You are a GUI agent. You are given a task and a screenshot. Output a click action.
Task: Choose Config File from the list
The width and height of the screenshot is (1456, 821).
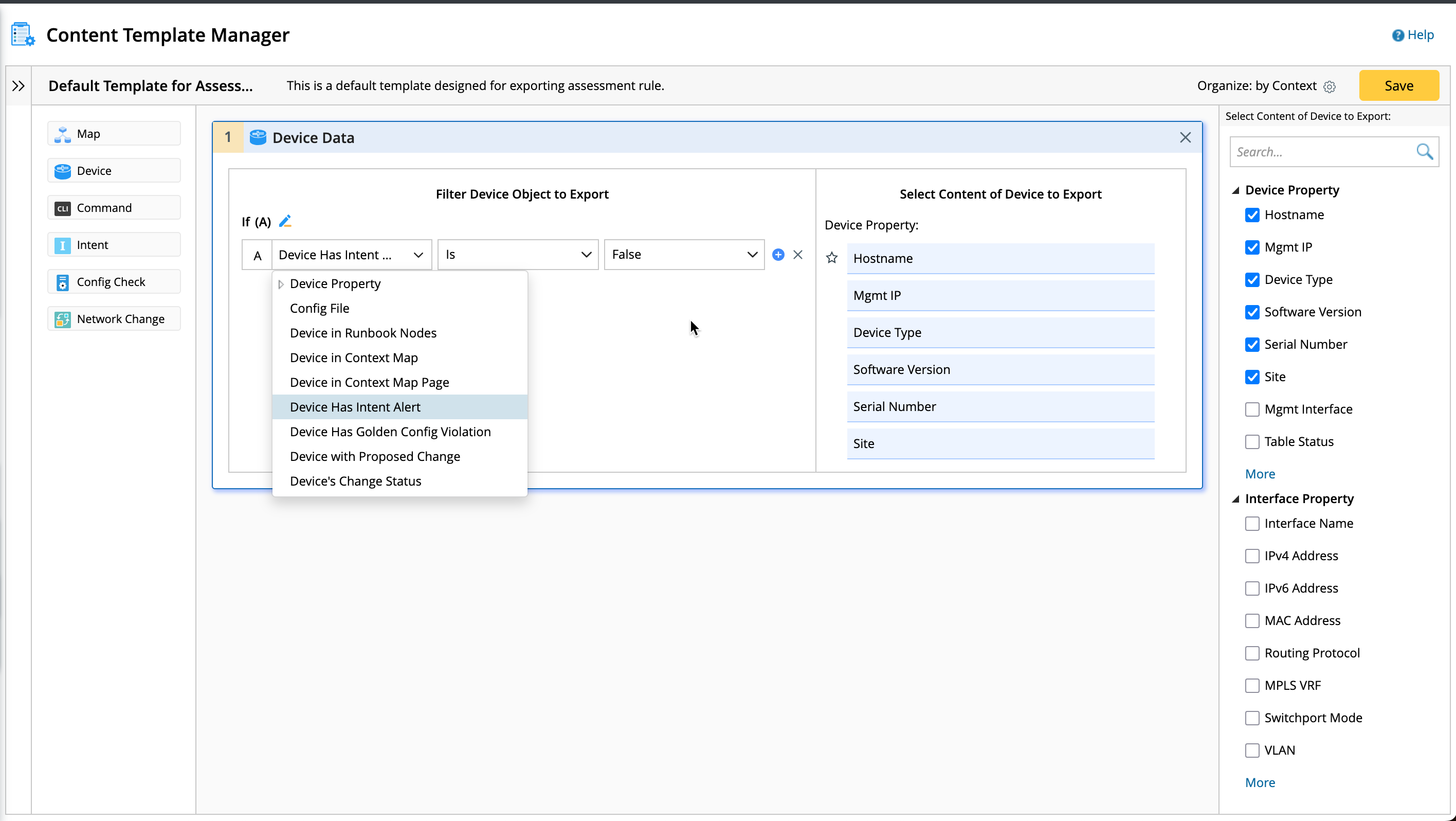319,308
